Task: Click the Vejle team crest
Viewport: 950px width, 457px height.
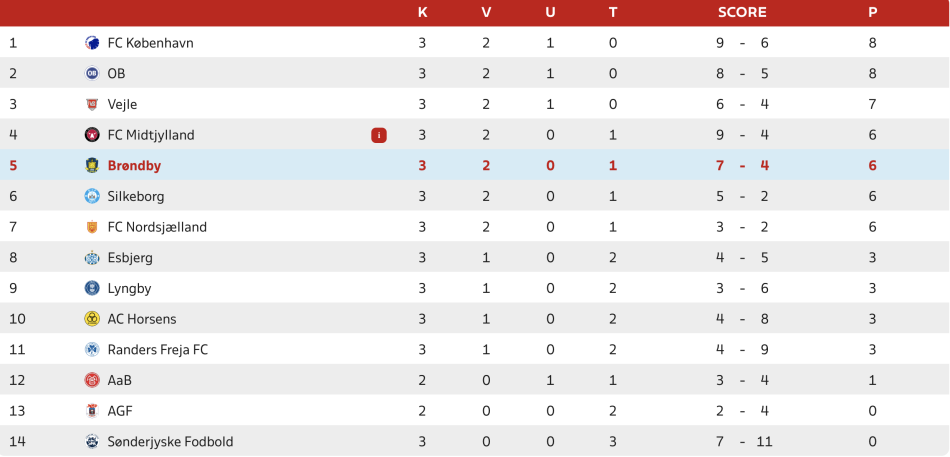Action: 91,104
